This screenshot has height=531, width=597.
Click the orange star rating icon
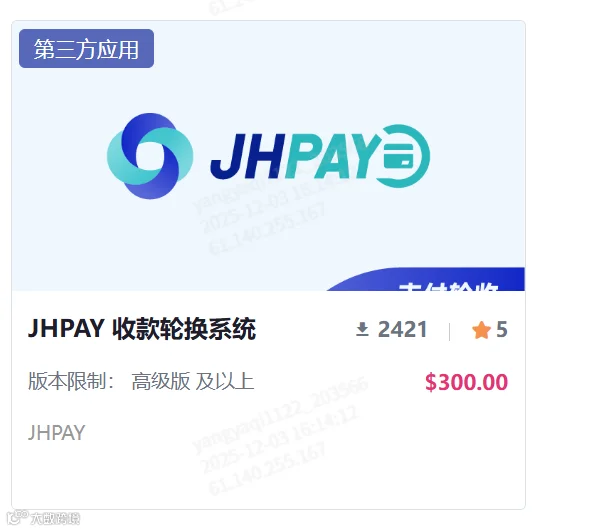[x=481, y=330]
